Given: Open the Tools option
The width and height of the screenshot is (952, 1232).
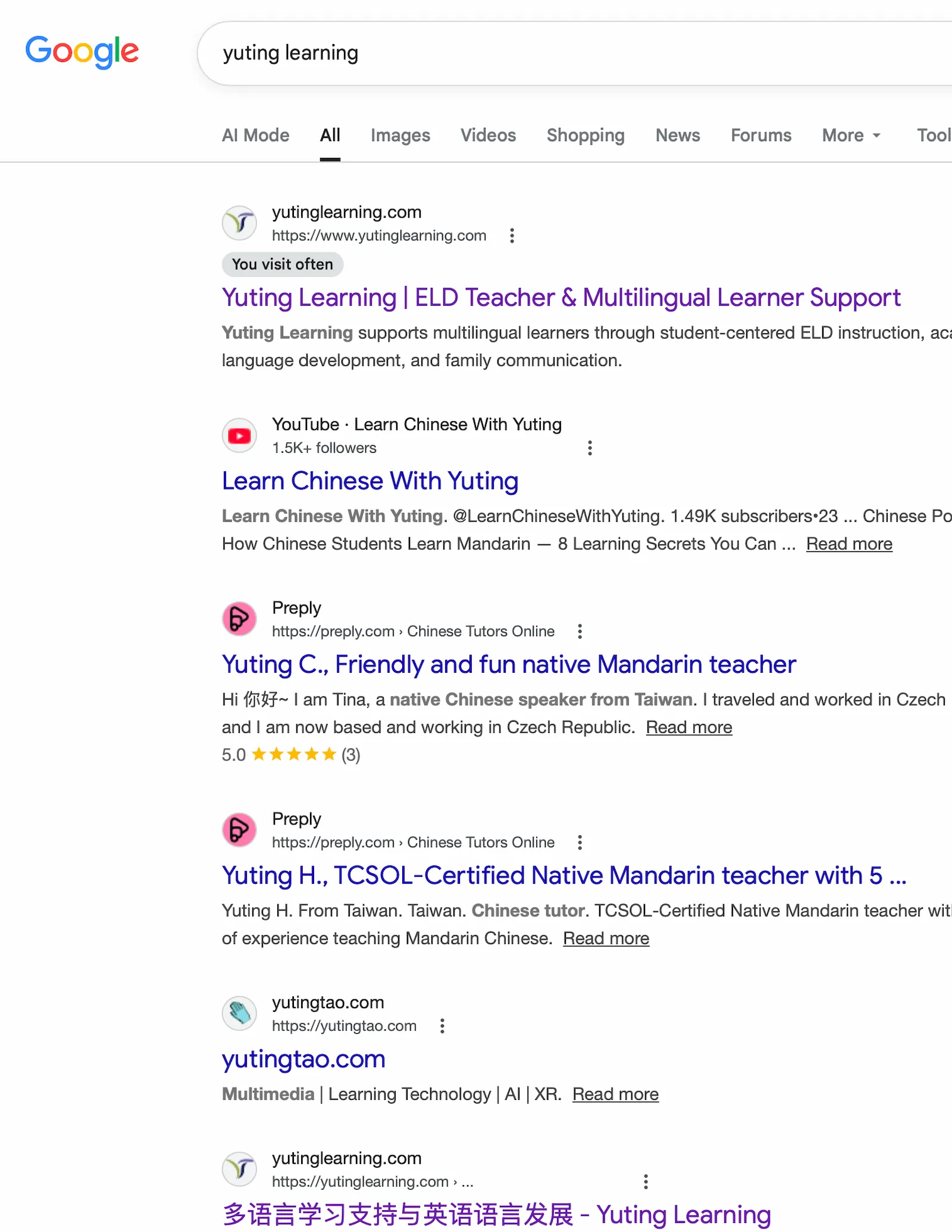Looking at the screenshot, I should click(x=934, y=136).
